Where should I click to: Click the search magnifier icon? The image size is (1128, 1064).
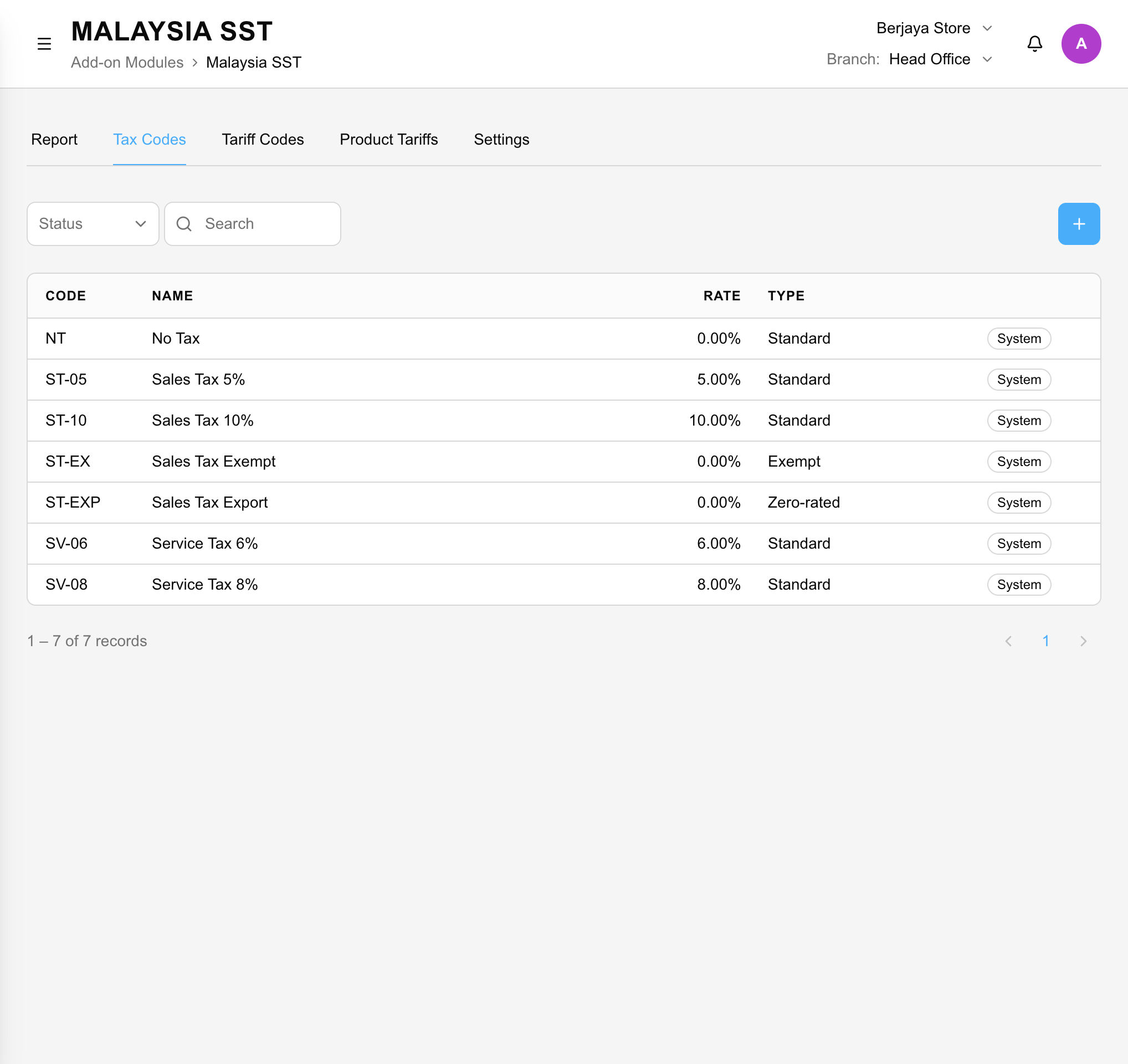pyautogui.click(x=184, y=223)
